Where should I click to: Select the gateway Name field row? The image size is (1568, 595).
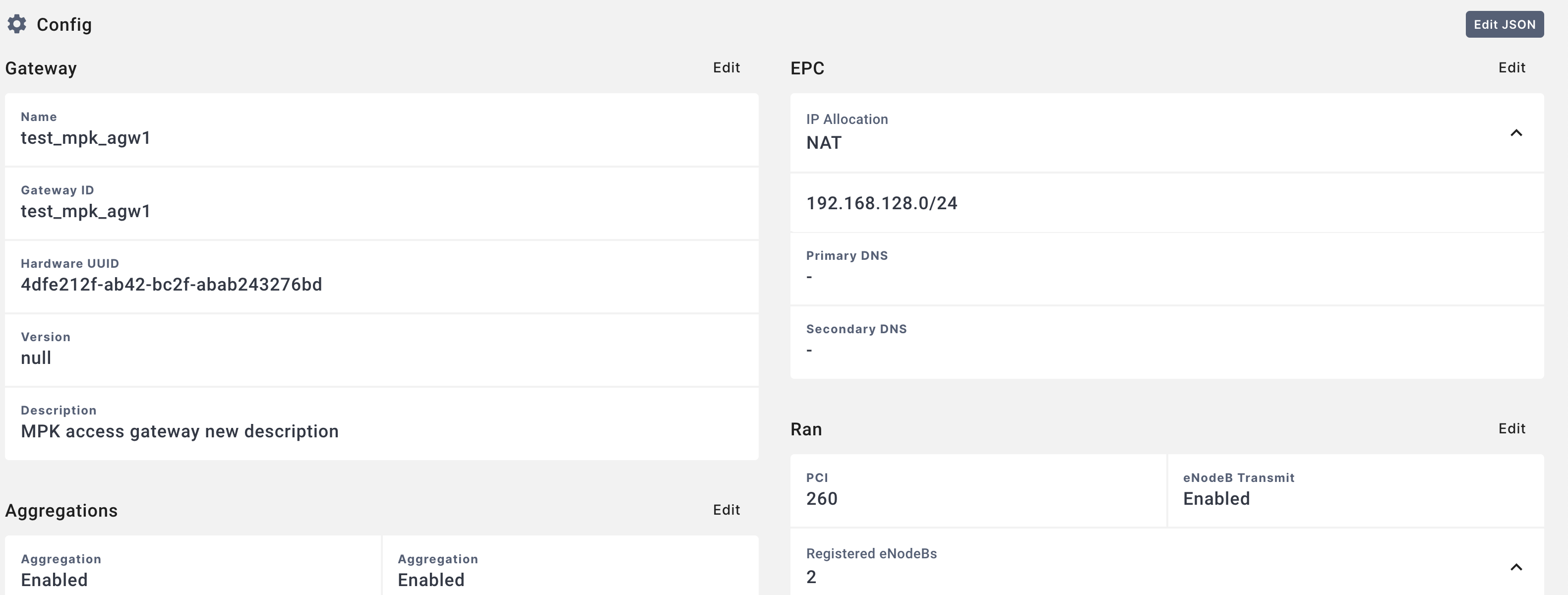[x=381, y=129]
